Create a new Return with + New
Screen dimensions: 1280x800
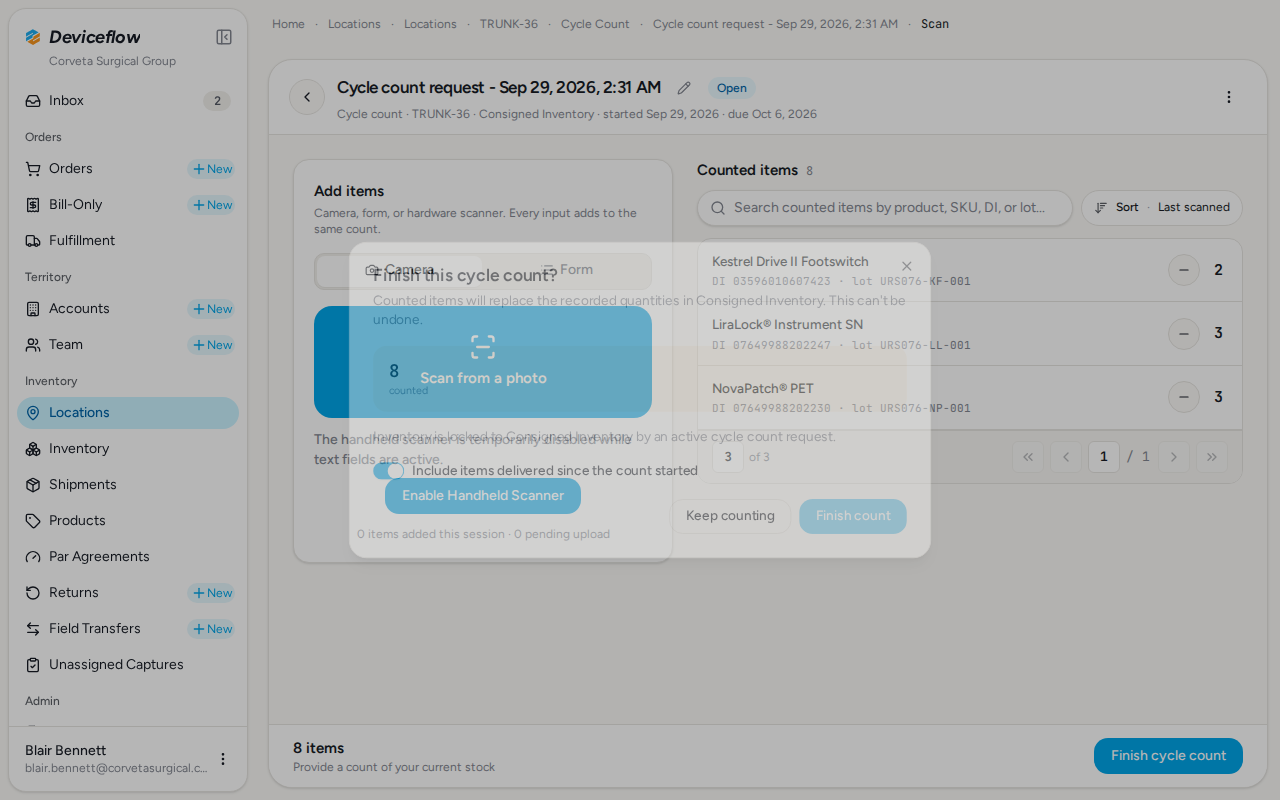click(212, 593)
